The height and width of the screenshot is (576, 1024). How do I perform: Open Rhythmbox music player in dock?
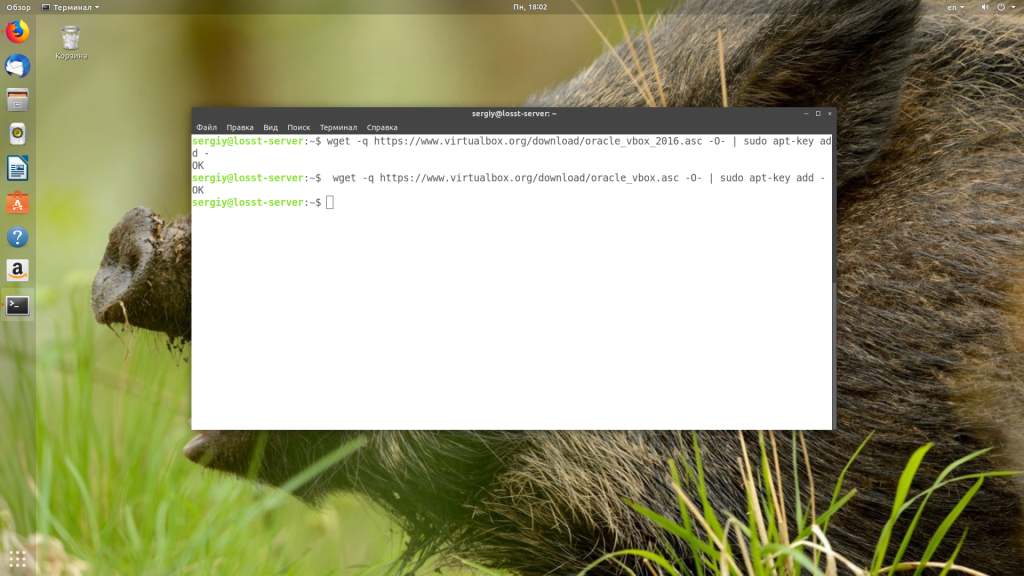18,134
